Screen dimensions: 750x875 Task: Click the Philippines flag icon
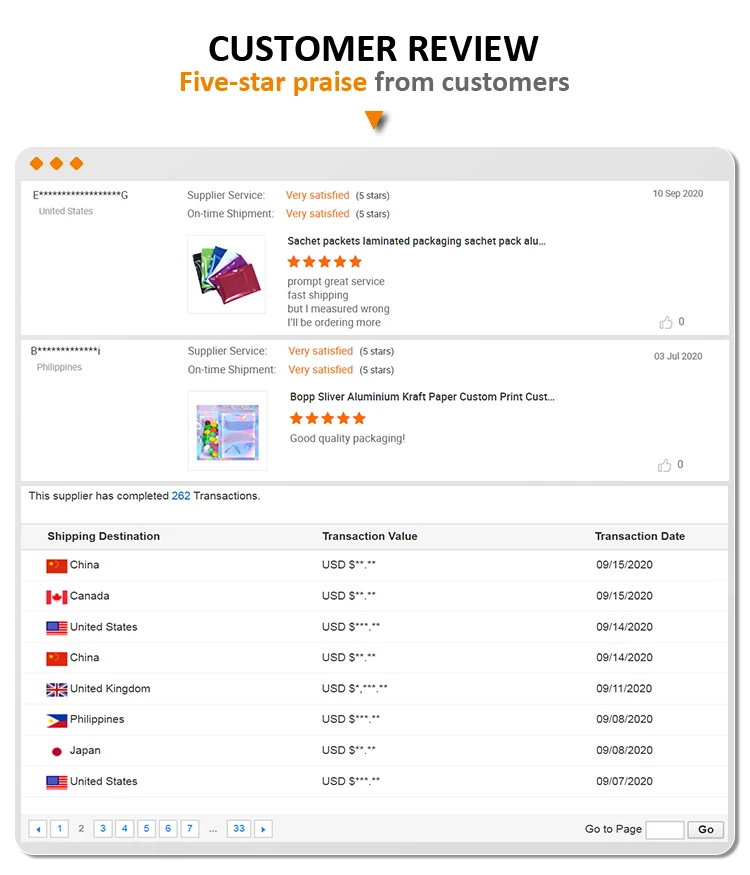(56, 720)
